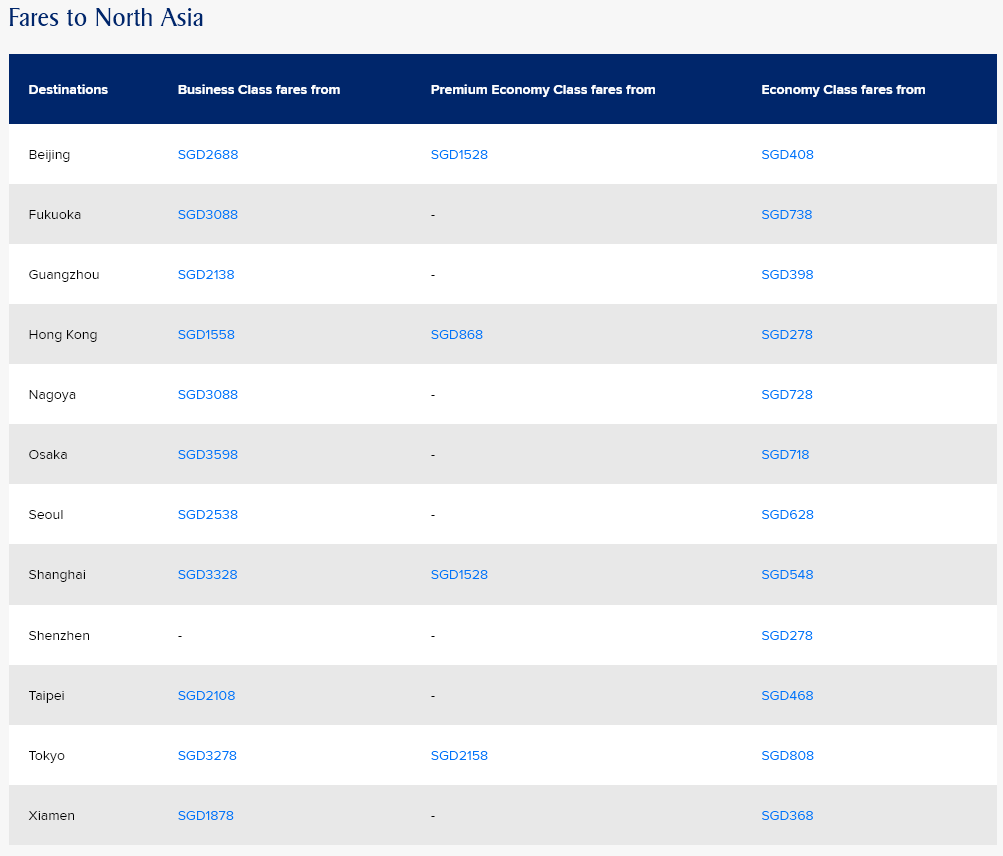The image size is (1003, 856).
Task: Click Tokyo Economy fare SGD808
Action: (x=787, y=756)
